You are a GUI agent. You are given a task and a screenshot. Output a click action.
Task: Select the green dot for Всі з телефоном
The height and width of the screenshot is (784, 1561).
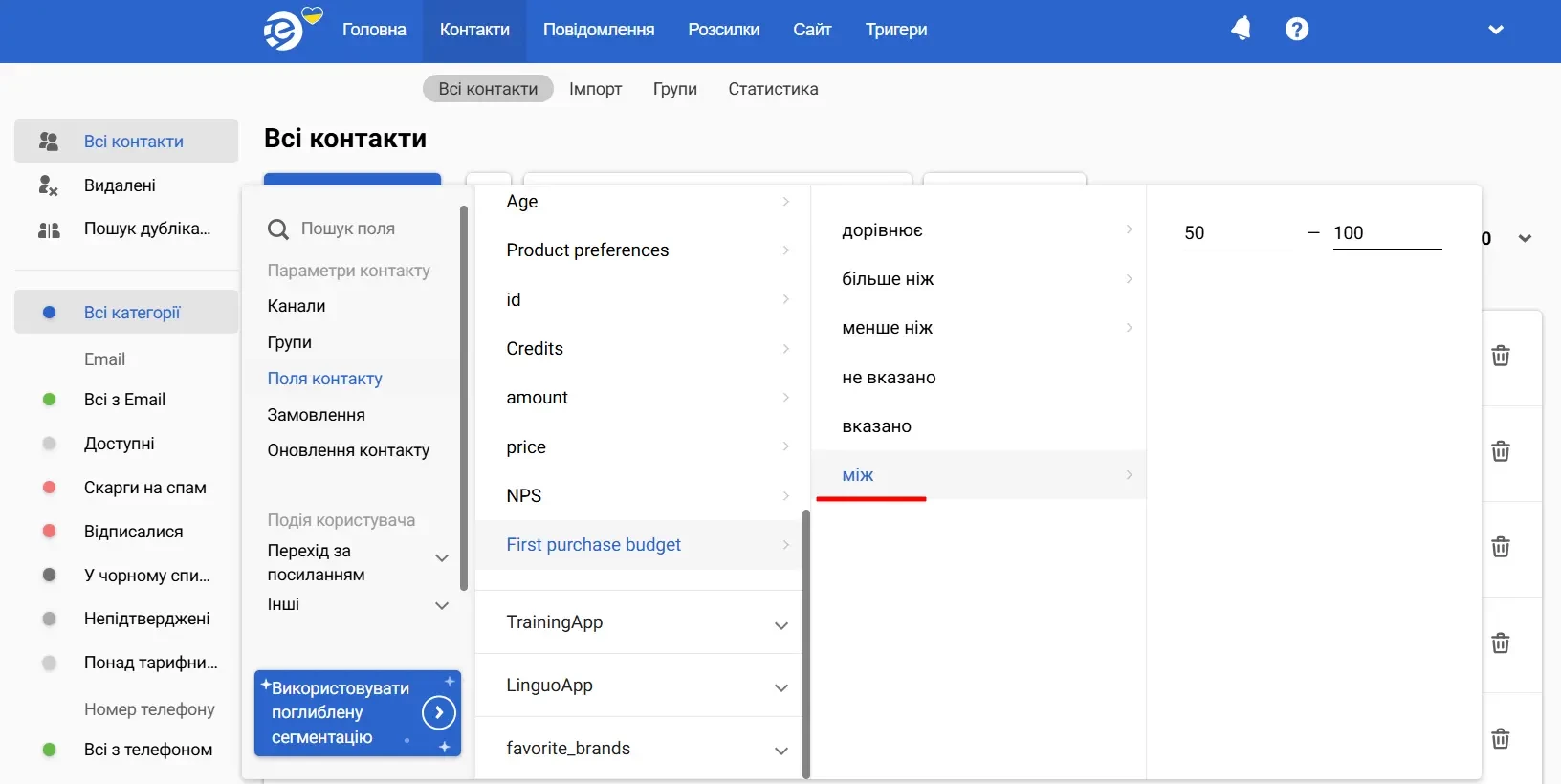point(50,751)
